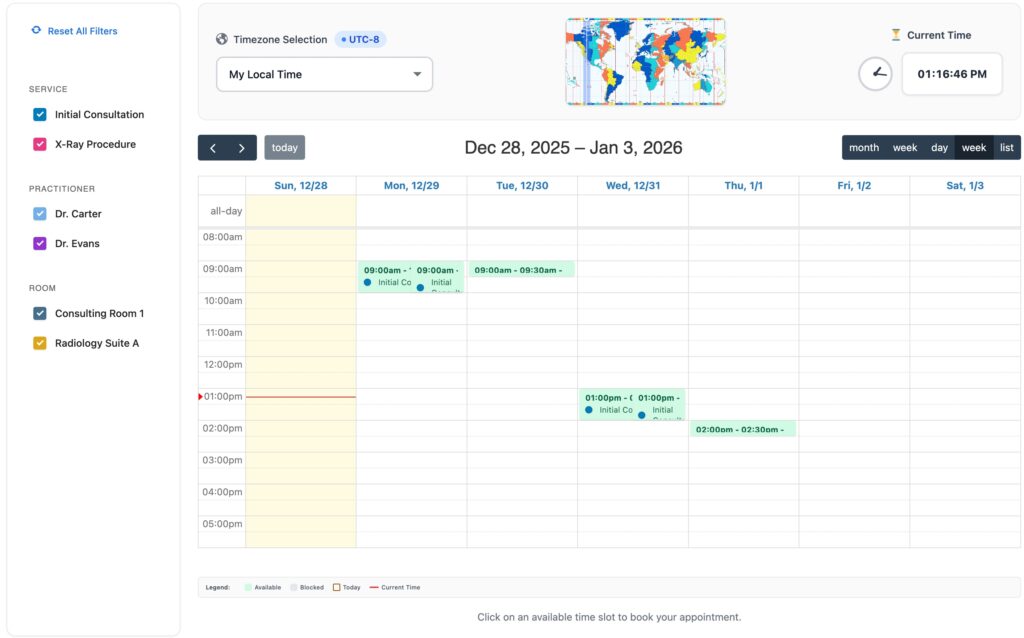
Task: Advance to next week with right chevron
Action: (x=241, y=148)
